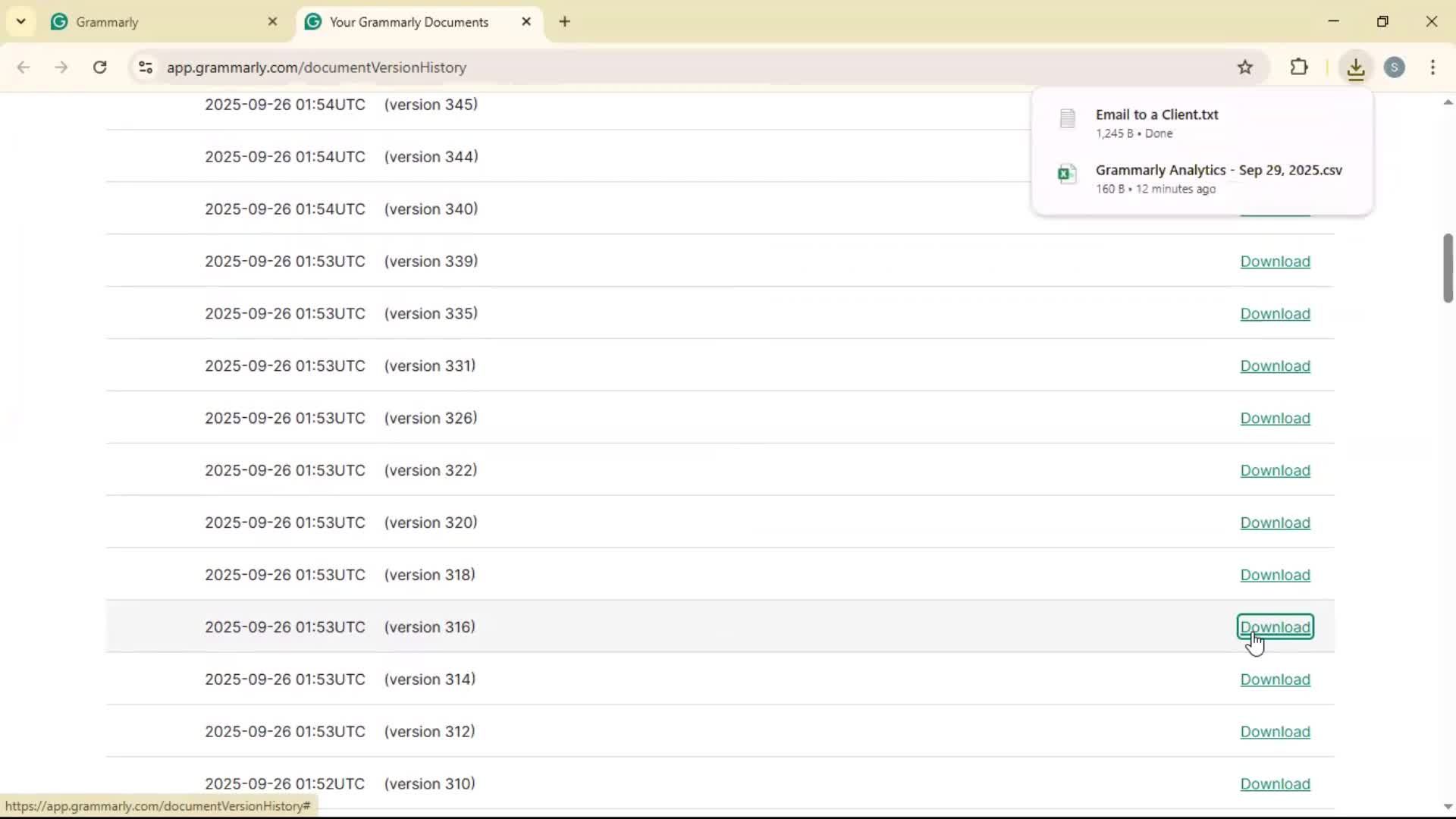1456x819 pixels.
Task: Bookmark this page with star icon
Action: (x=1244, y=67)
